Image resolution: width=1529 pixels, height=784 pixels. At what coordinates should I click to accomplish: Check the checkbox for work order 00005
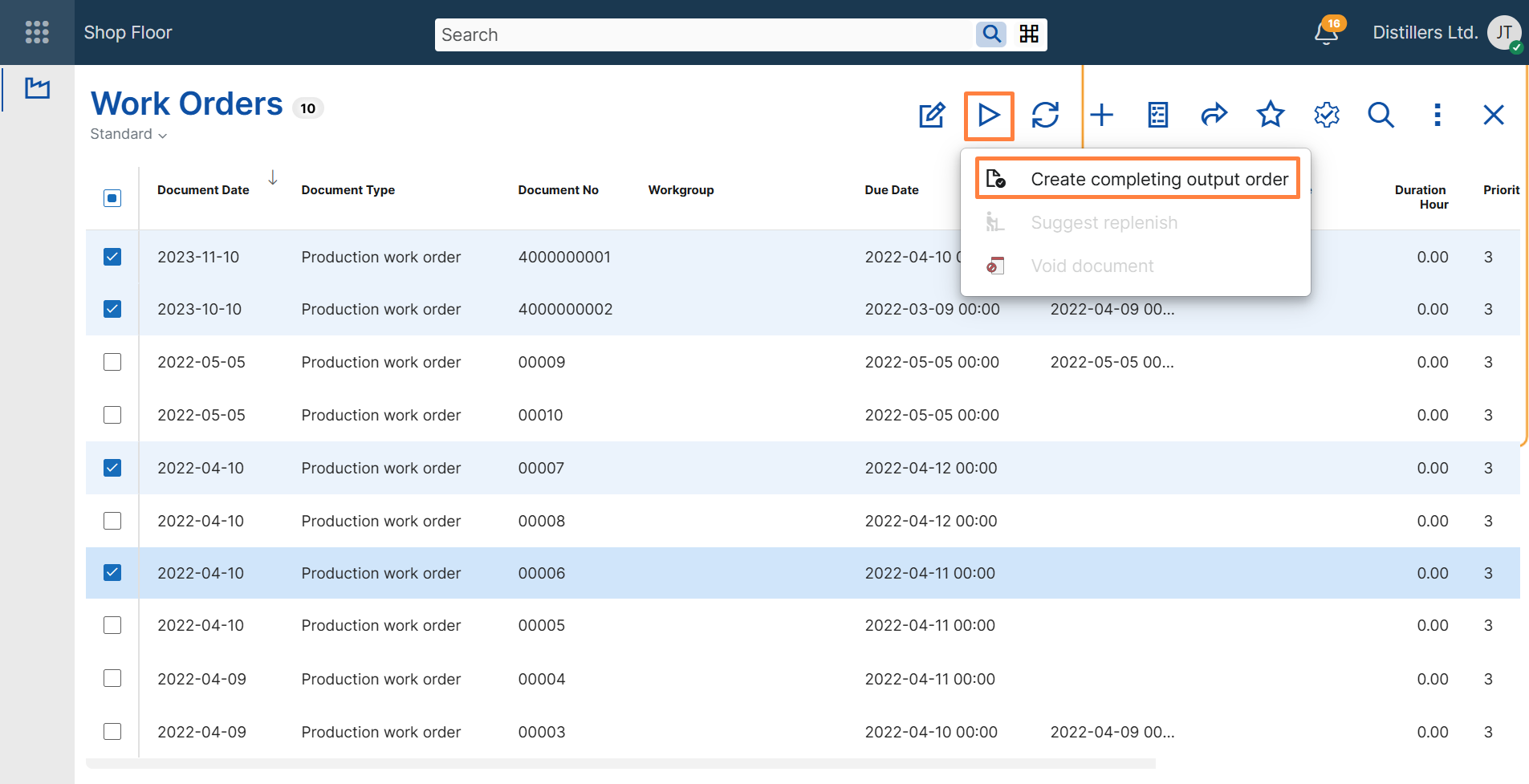(112, 624)
